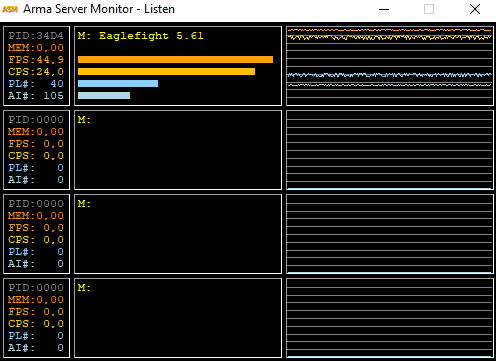Close the Arma Server Monitor window

[475, 9]
